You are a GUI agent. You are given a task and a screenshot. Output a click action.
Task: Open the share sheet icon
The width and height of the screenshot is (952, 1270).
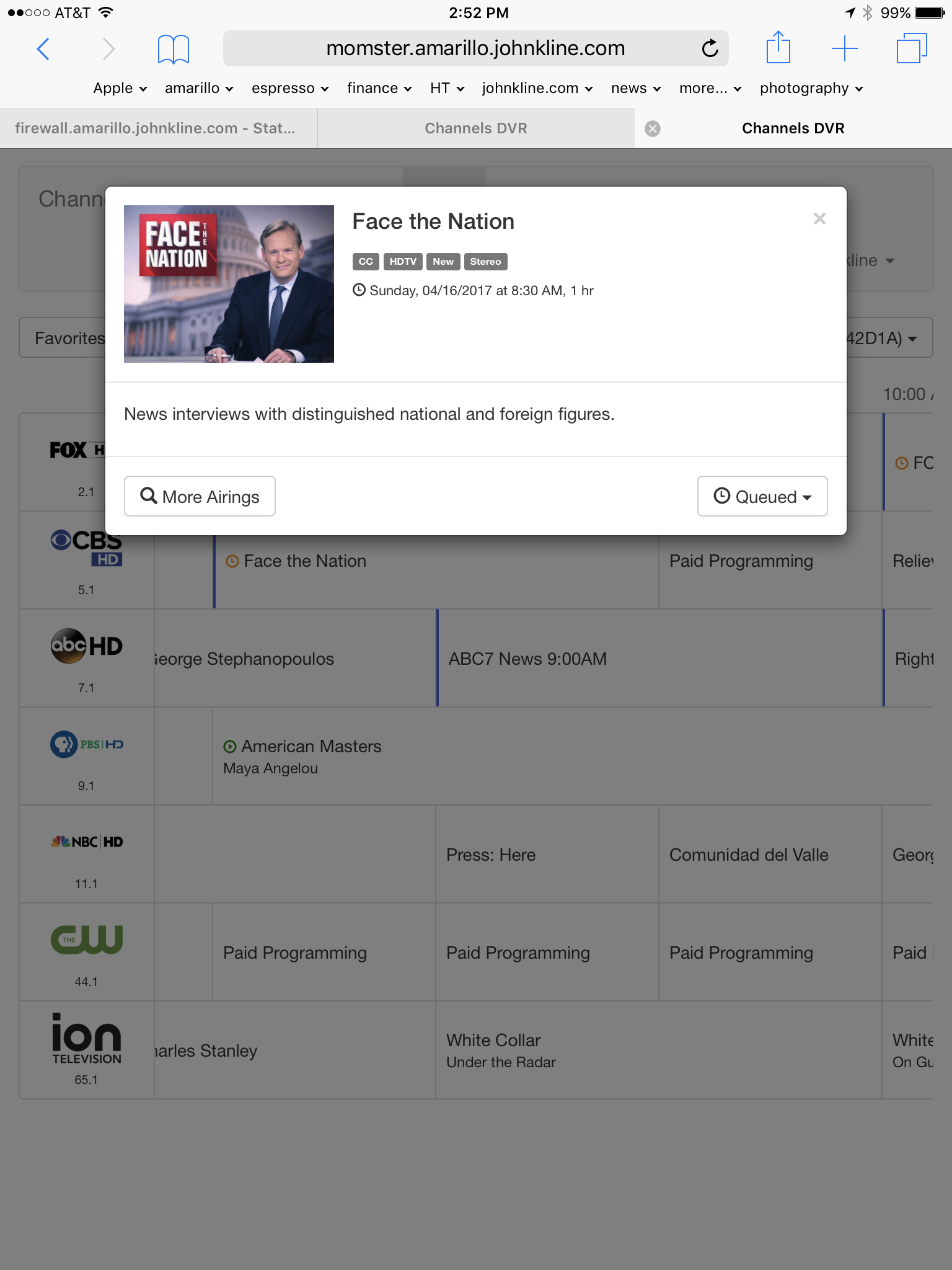(x=778, y=47)
